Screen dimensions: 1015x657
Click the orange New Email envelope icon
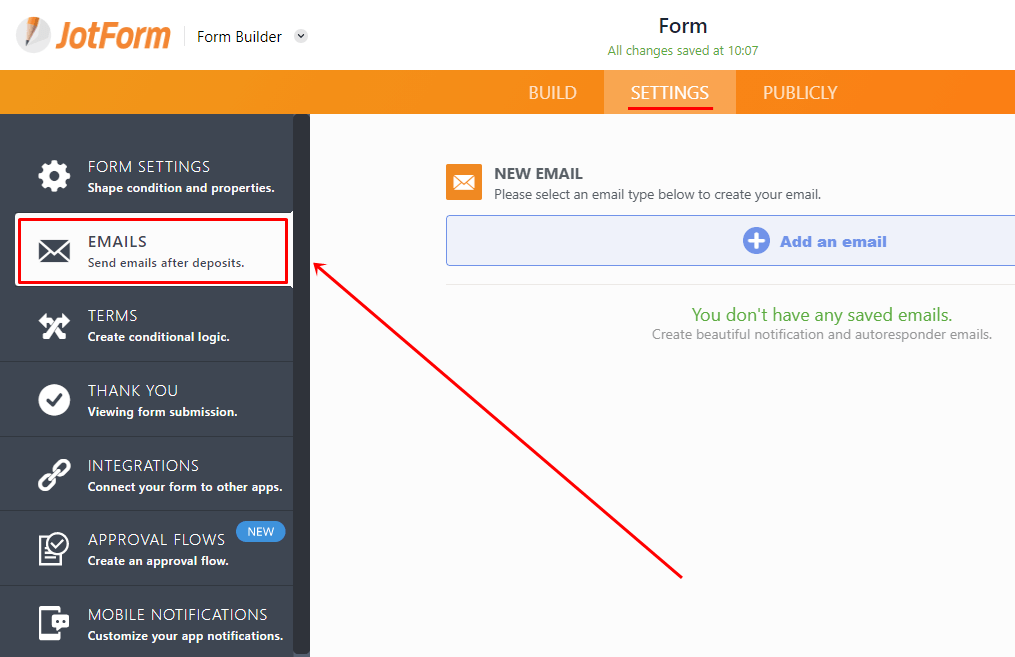pyautogui.click(x=464, y=182)
